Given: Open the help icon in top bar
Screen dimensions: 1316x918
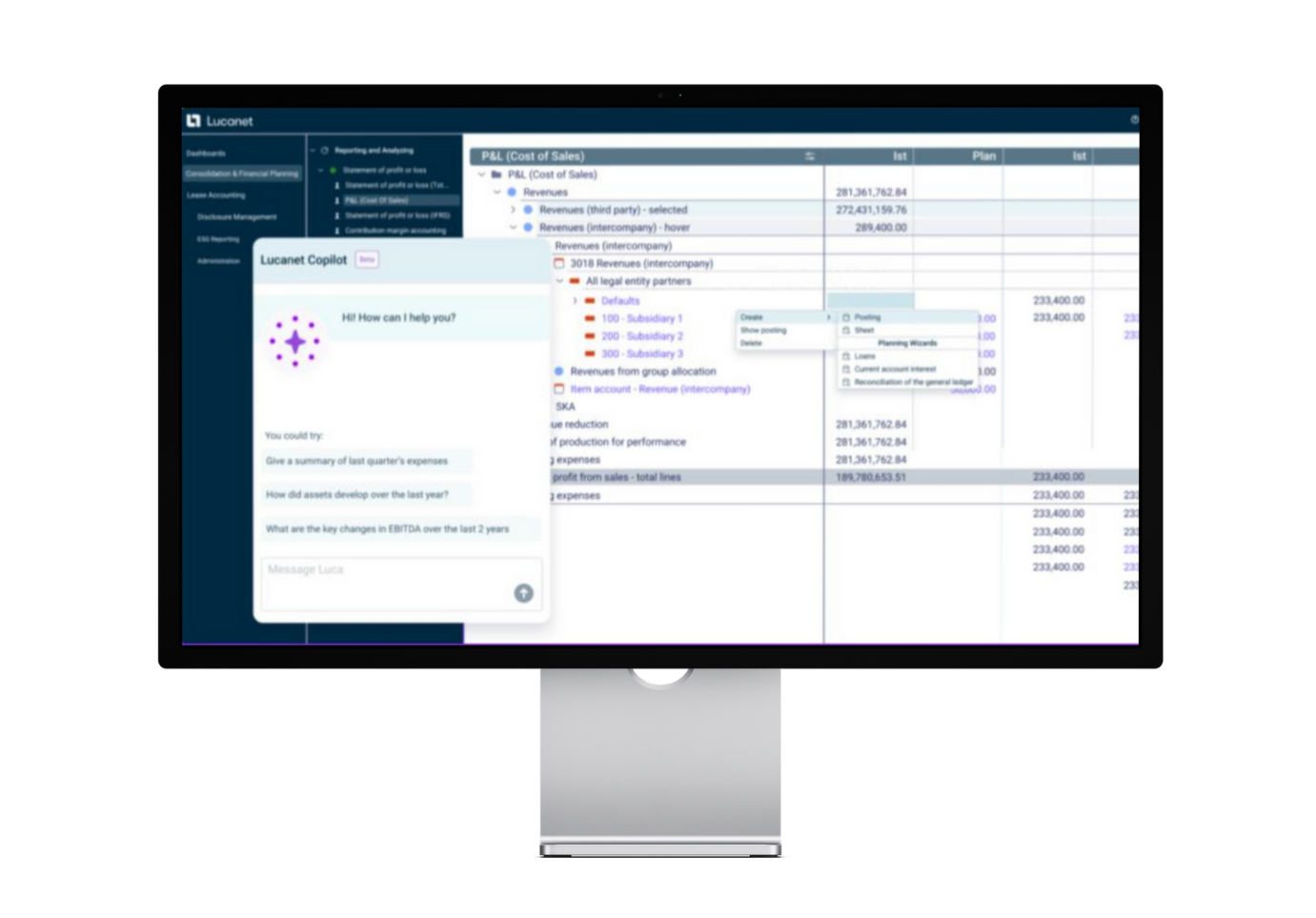Looking at the screenshot, I should pyautogui.click(x=1134, y=120).
